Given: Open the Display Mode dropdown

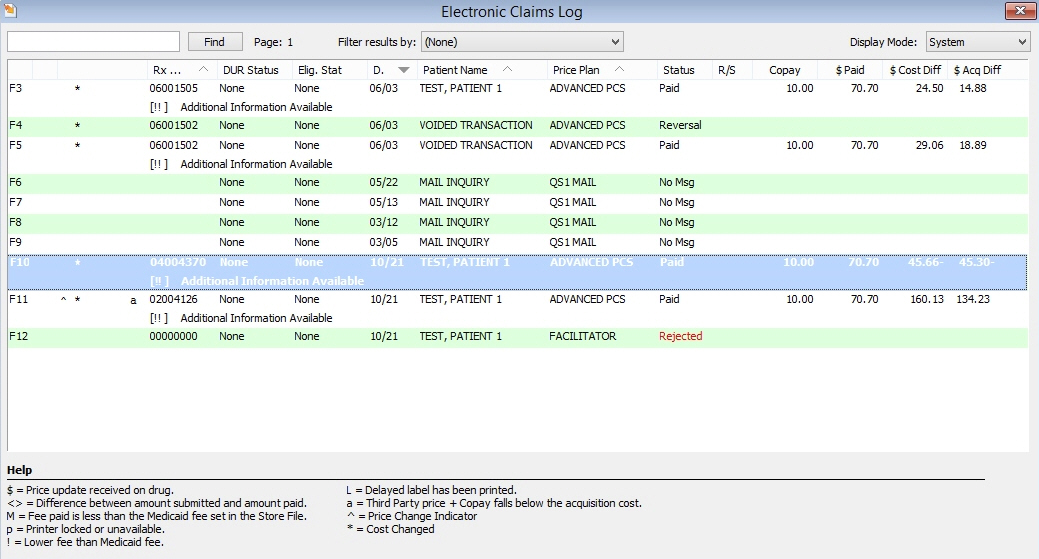Looking at the screenshot, I should tap(977, 42).
